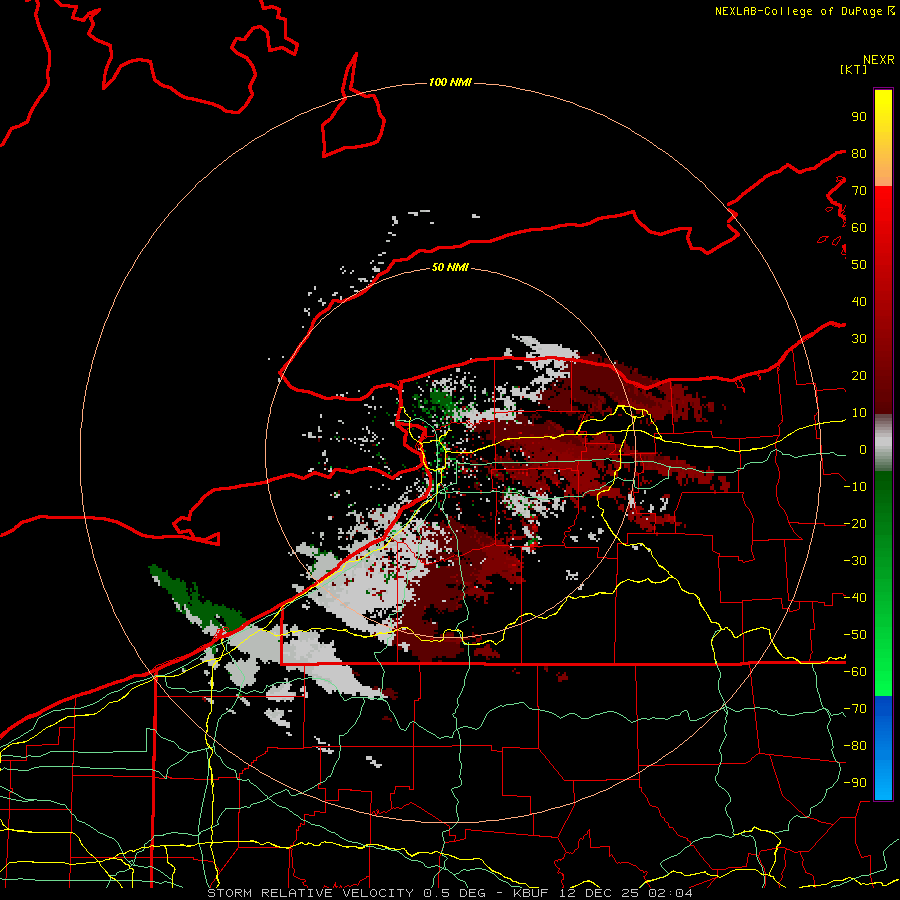Screen dimensions: 900x900
Task: Select the -40 value on the velocity scale
Action: click(x=856, y=598)
